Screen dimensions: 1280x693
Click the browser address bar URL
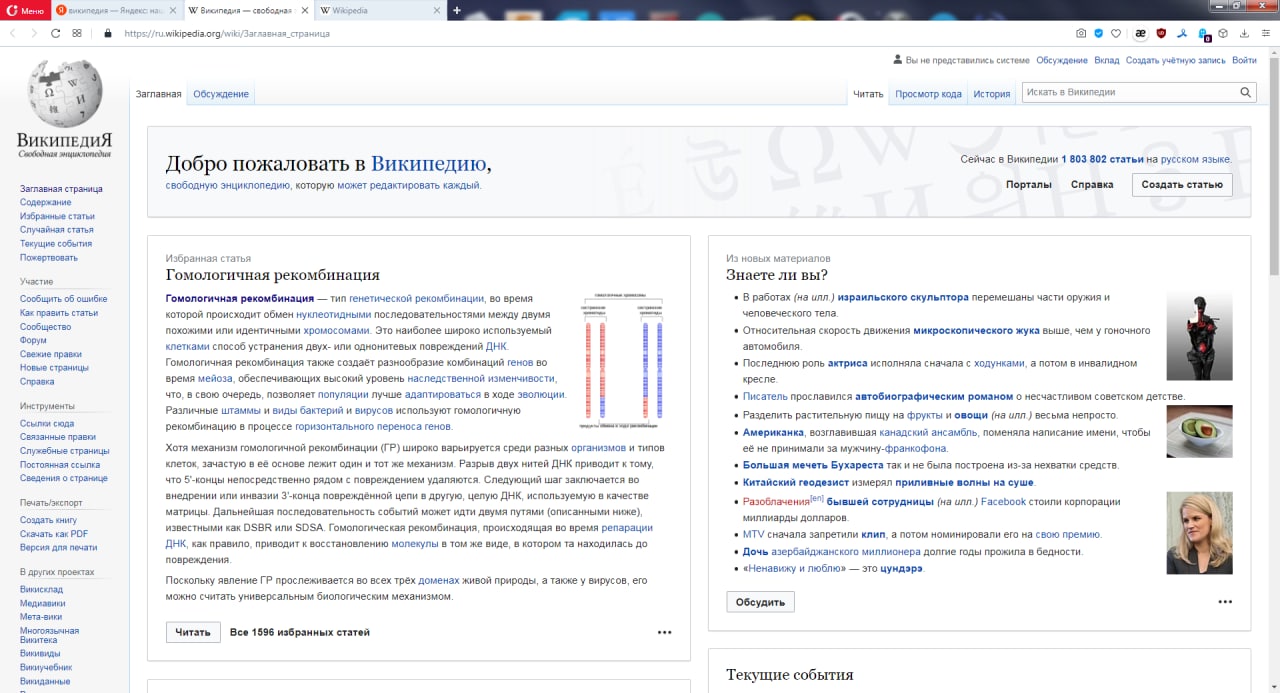tap(227, 33)
